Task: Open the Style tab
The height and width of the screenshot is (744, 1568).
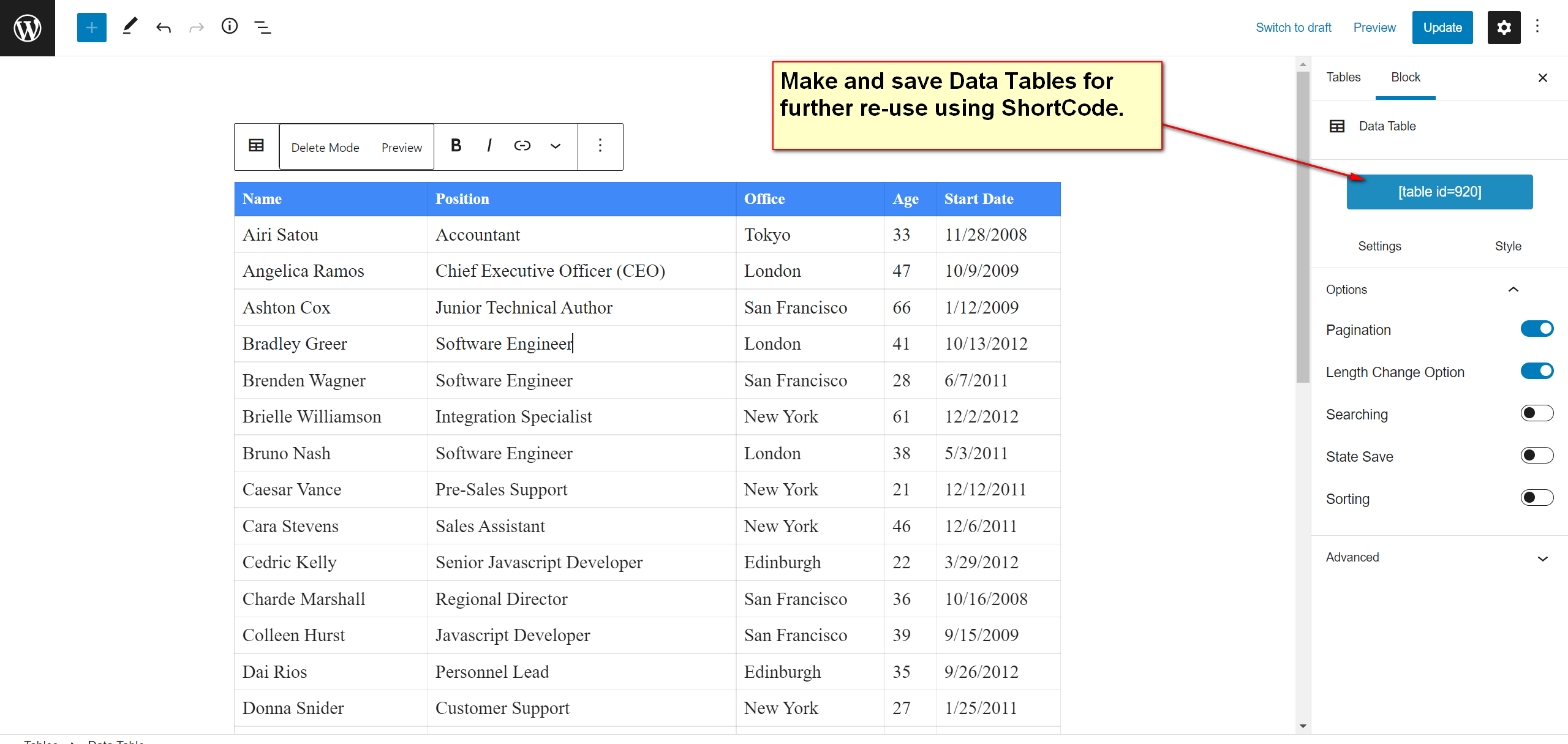Action: click(1507, 246)
